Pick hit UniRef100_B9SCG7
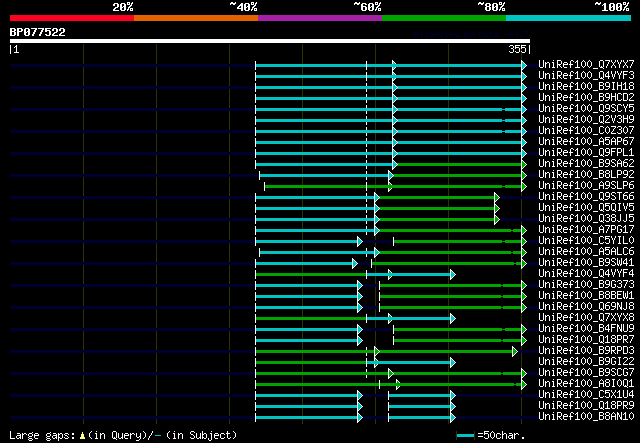640x443 pixels. [586, 373]
